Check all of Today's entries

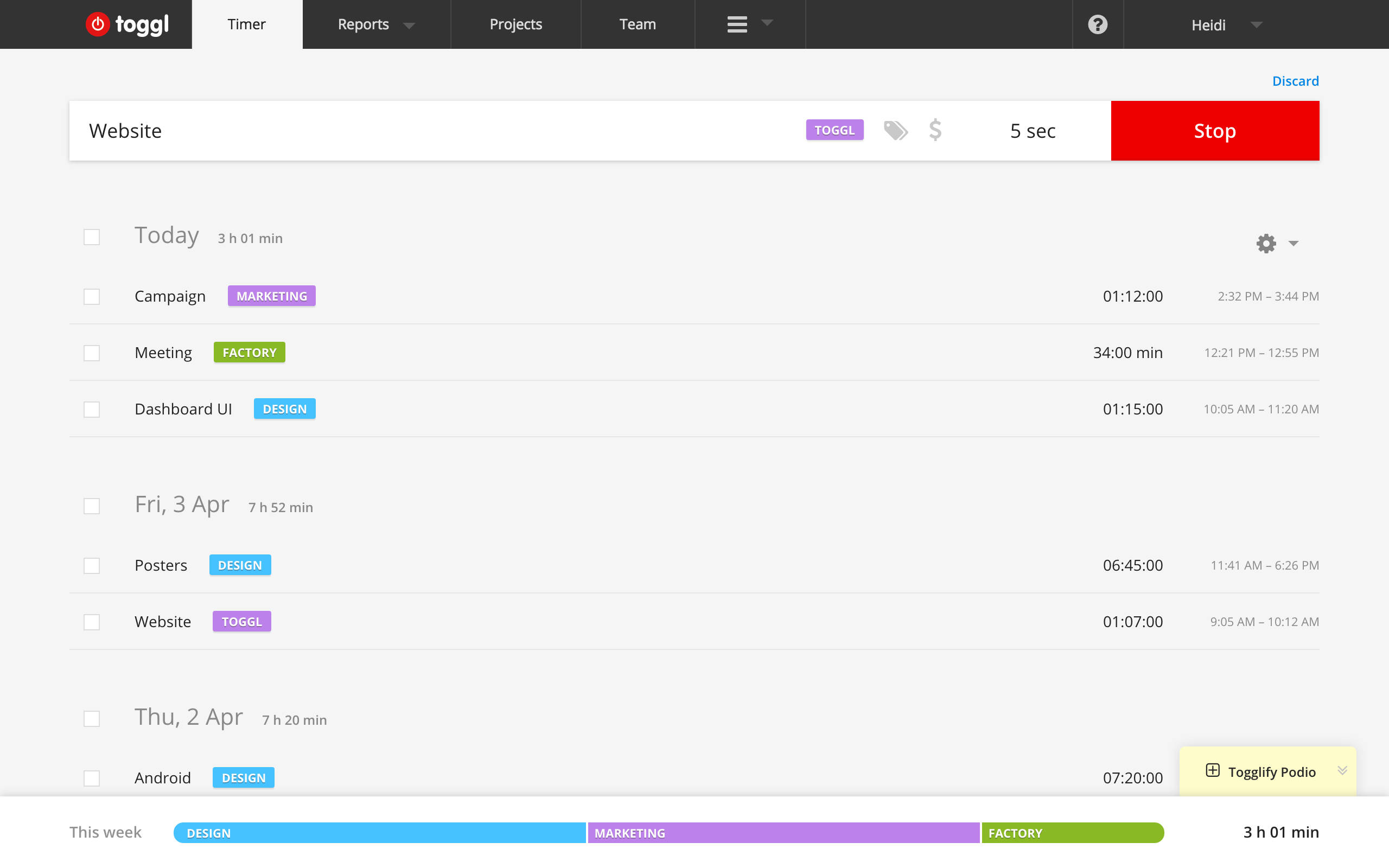(92, 236)
